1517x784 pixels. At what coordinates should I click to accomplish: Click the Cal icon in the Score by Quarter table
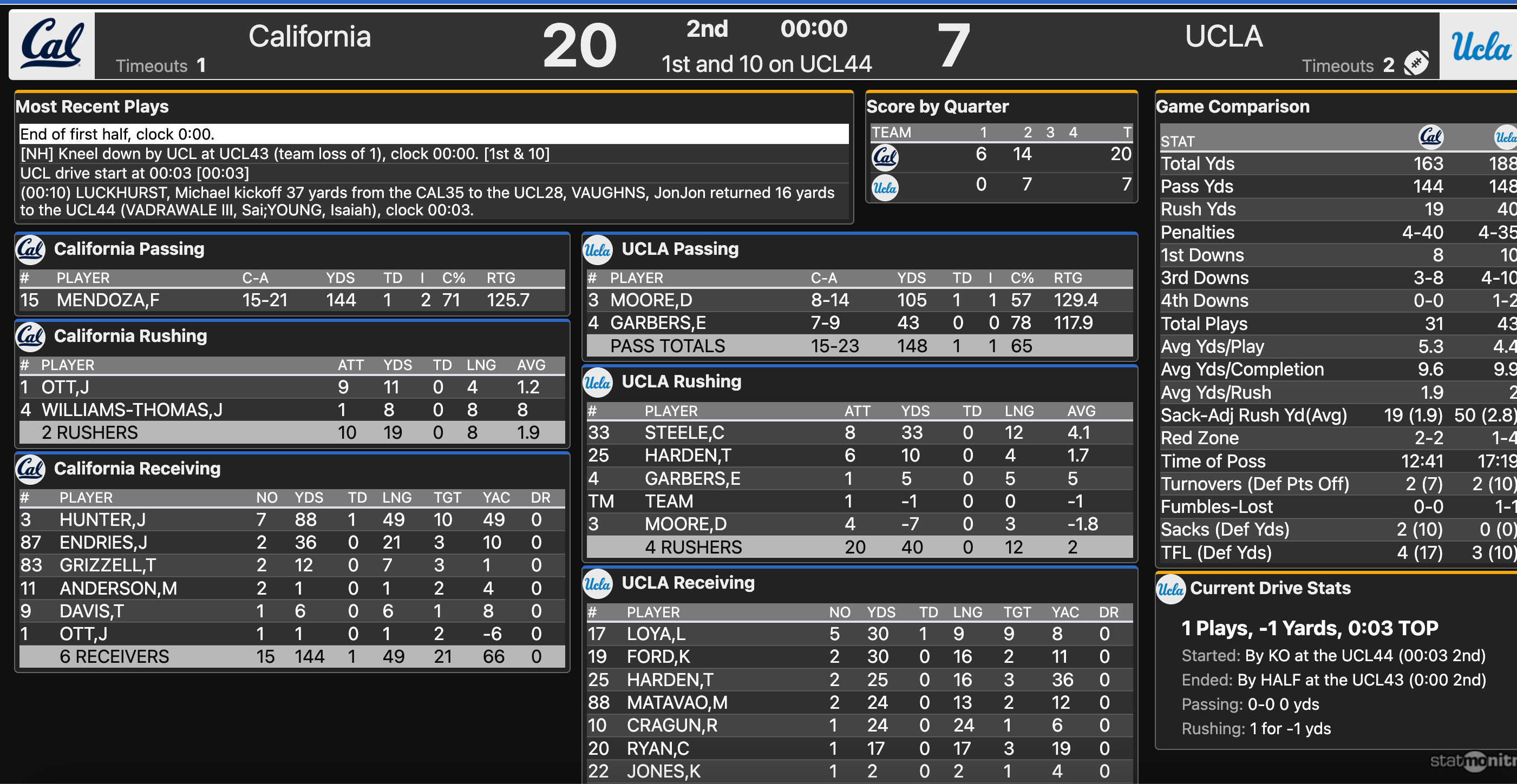(885, 157)
